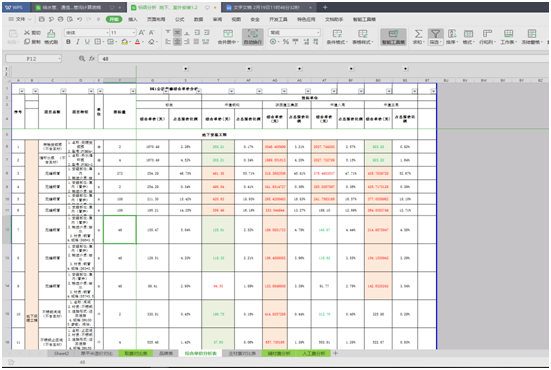
Task: Switch to the Sheet2 worksheet tab
Action: (x=62, y=353)
